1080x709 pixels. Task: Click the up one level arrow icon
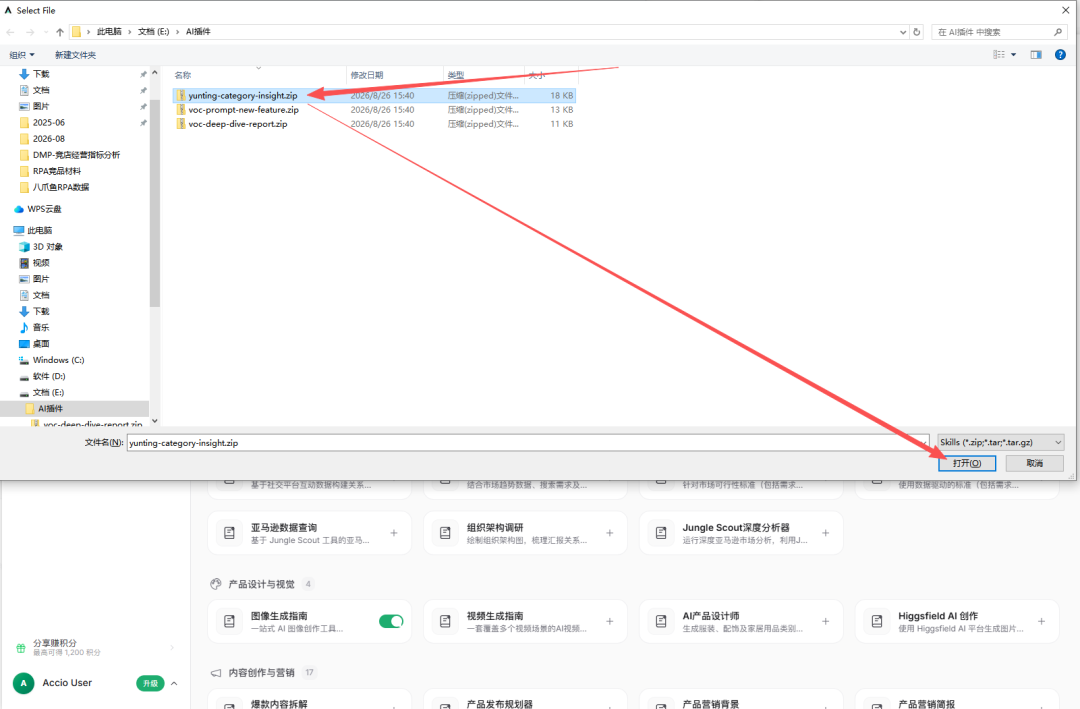[x=60, y=32]
